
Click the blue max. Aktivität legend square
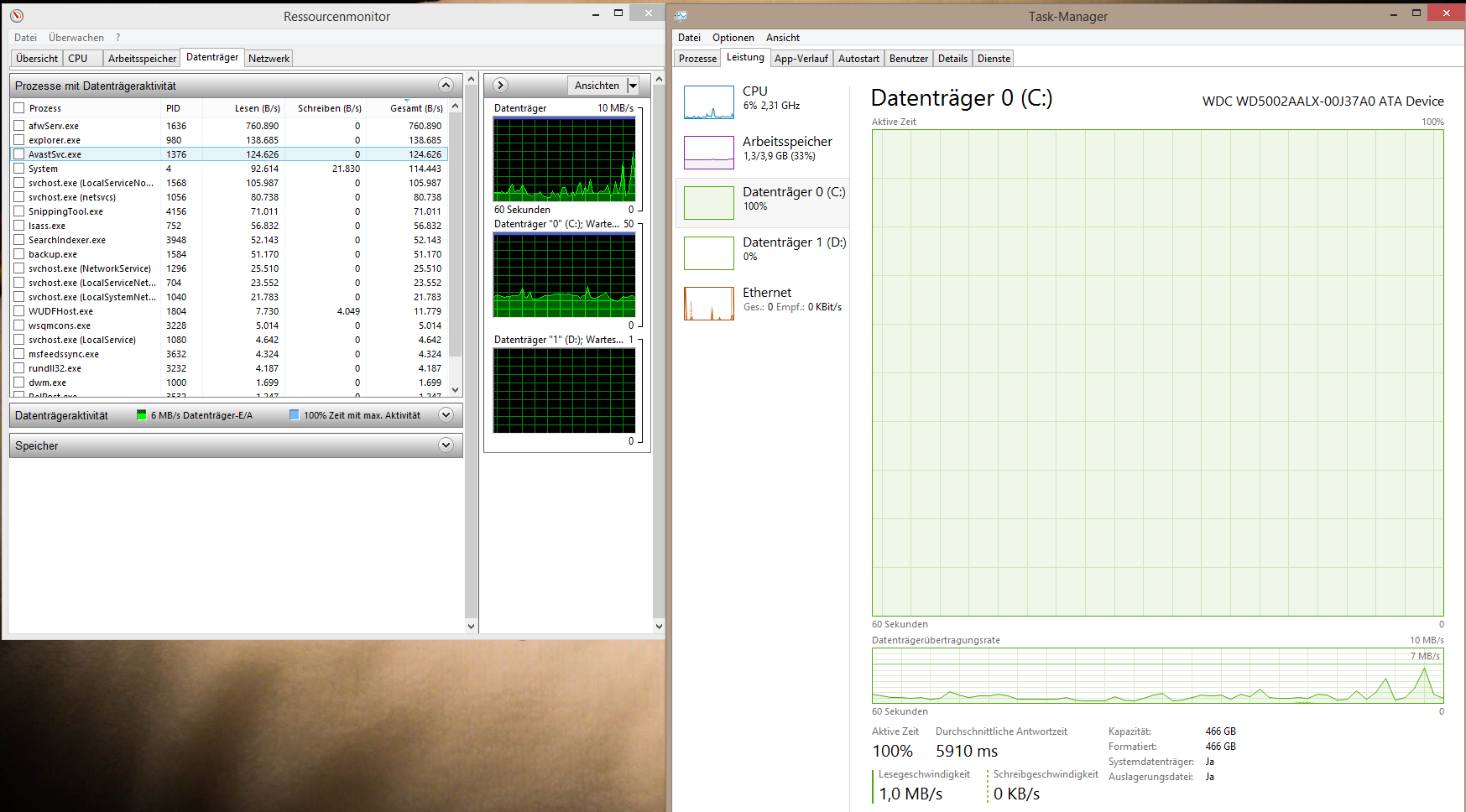[x=295, y=415]
